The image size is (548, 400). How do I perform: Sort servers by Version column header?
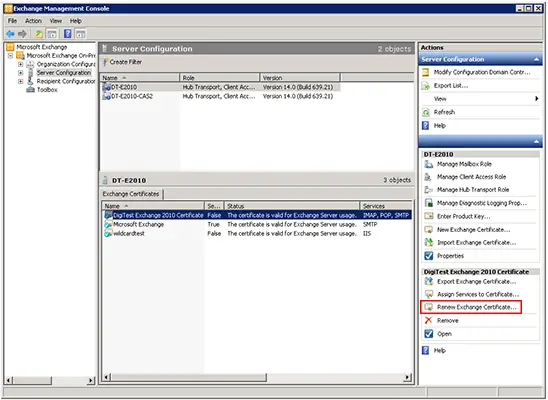click(300, 78)
